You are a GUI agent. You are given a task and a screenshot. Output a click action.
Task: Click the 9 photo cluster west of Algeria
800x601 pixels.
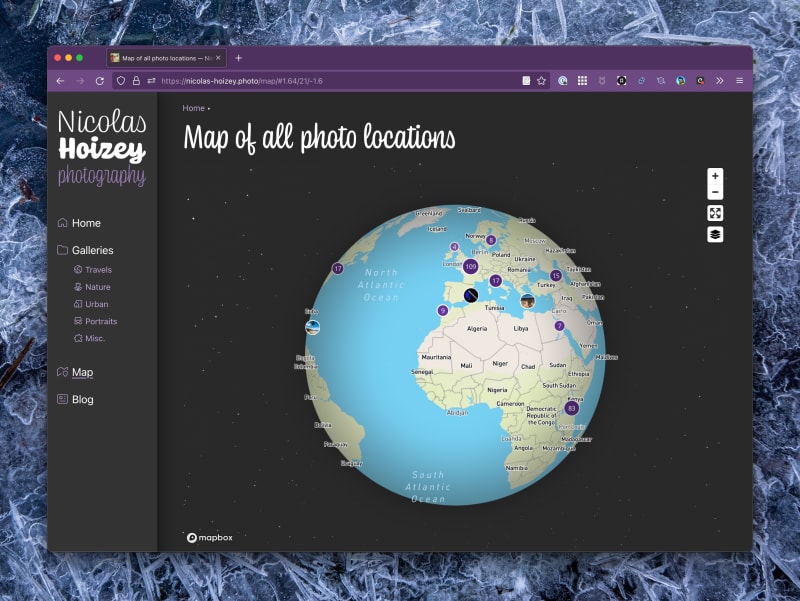[443, 310]
